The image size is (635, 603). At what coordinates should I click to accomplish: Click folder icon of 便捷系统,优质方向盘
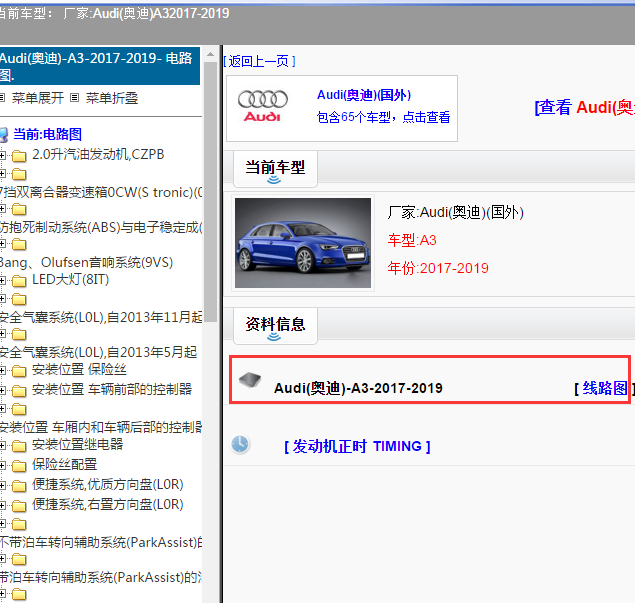coord(19,486)
